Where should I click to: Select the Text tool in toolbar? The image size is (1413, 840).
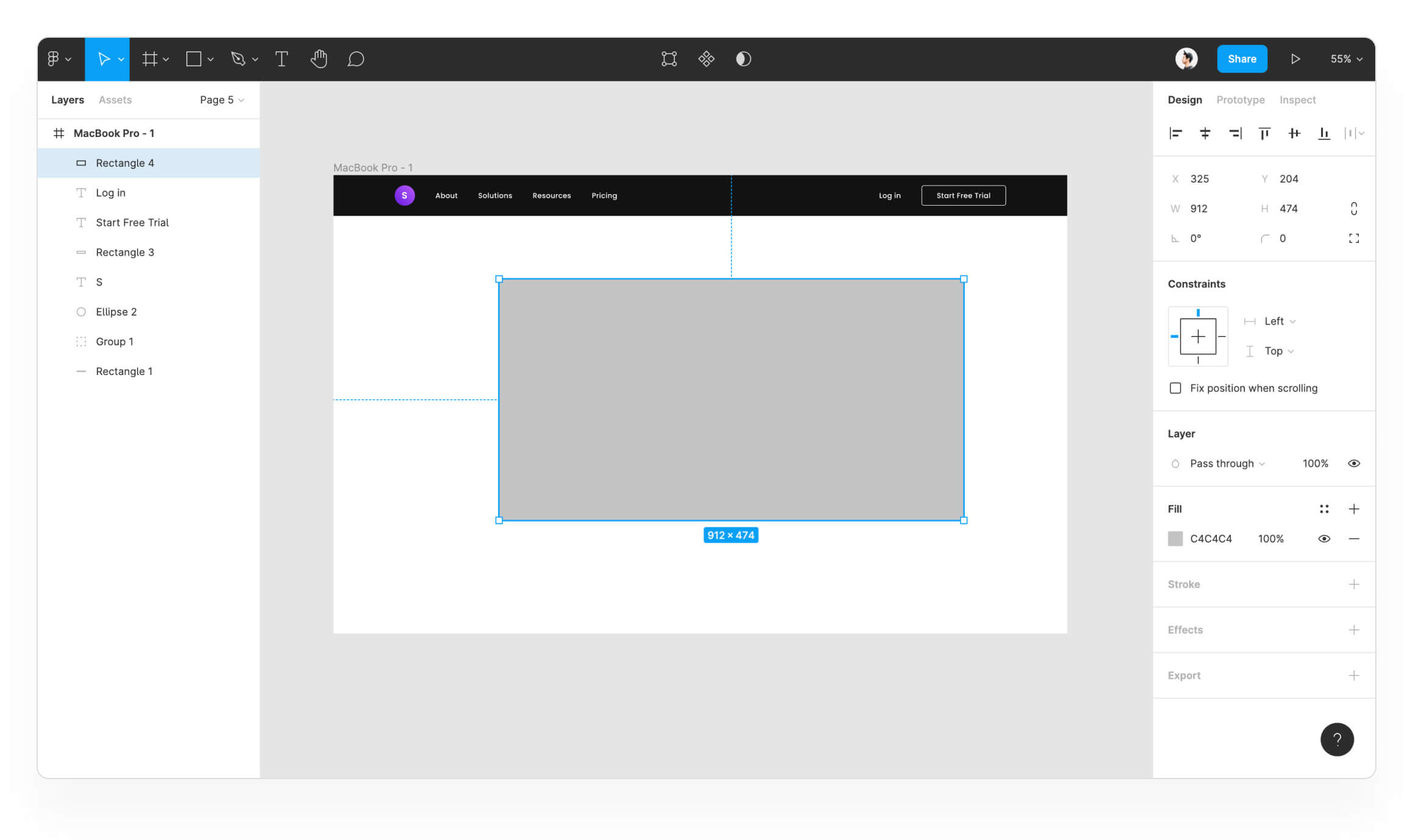(x=281, y=59)
